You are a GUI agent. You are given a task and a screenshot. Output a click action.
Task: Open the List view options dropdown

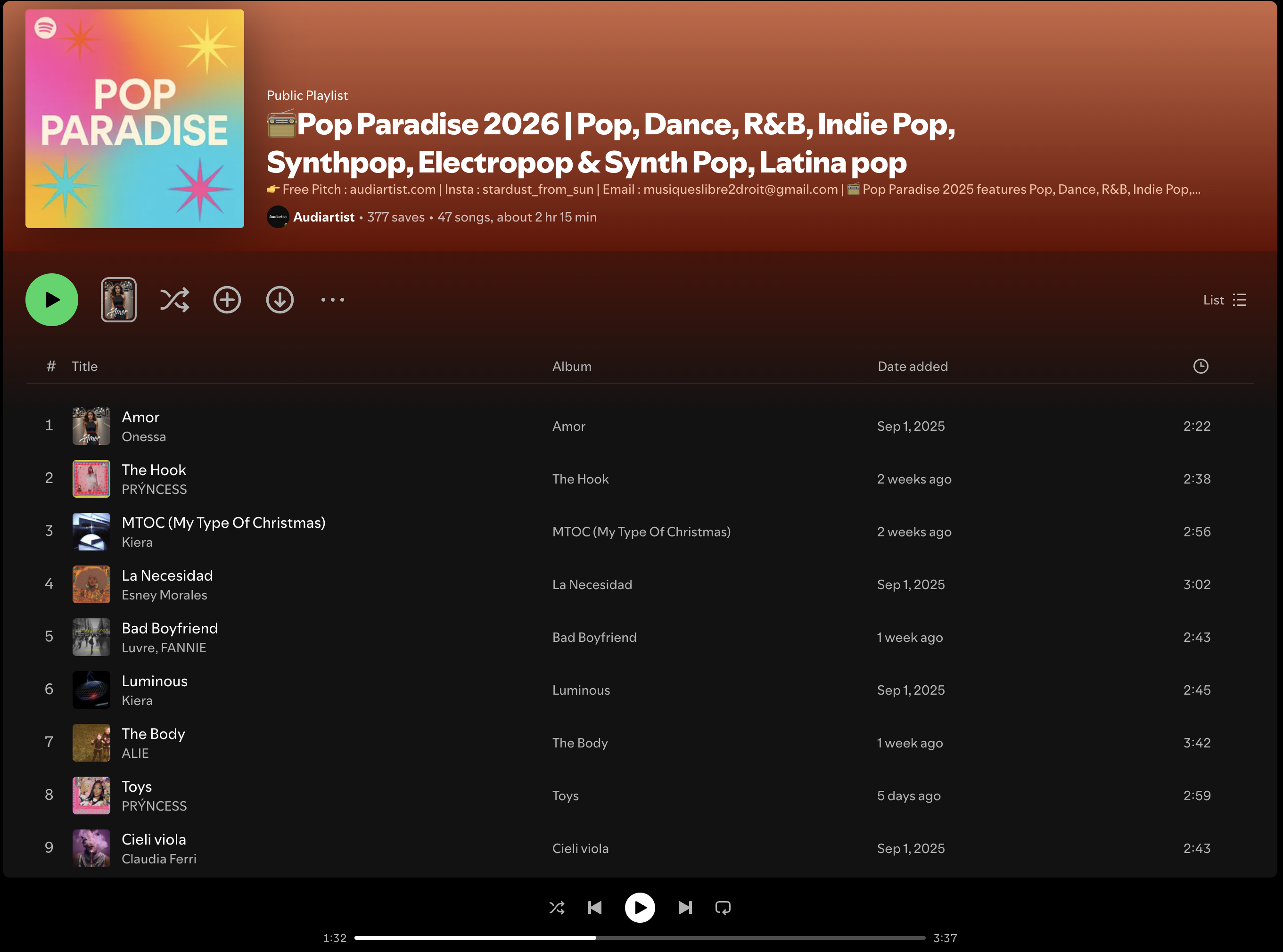pos(1225,300)
